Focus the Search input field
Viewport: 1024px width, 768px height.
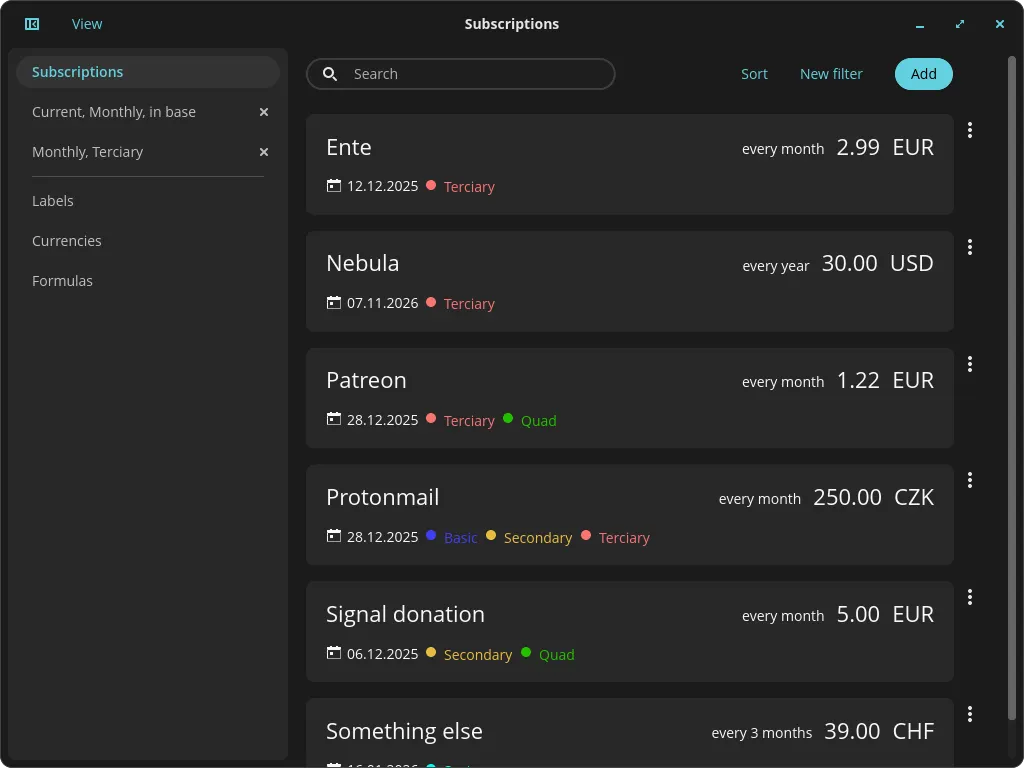tap(460, 74)
